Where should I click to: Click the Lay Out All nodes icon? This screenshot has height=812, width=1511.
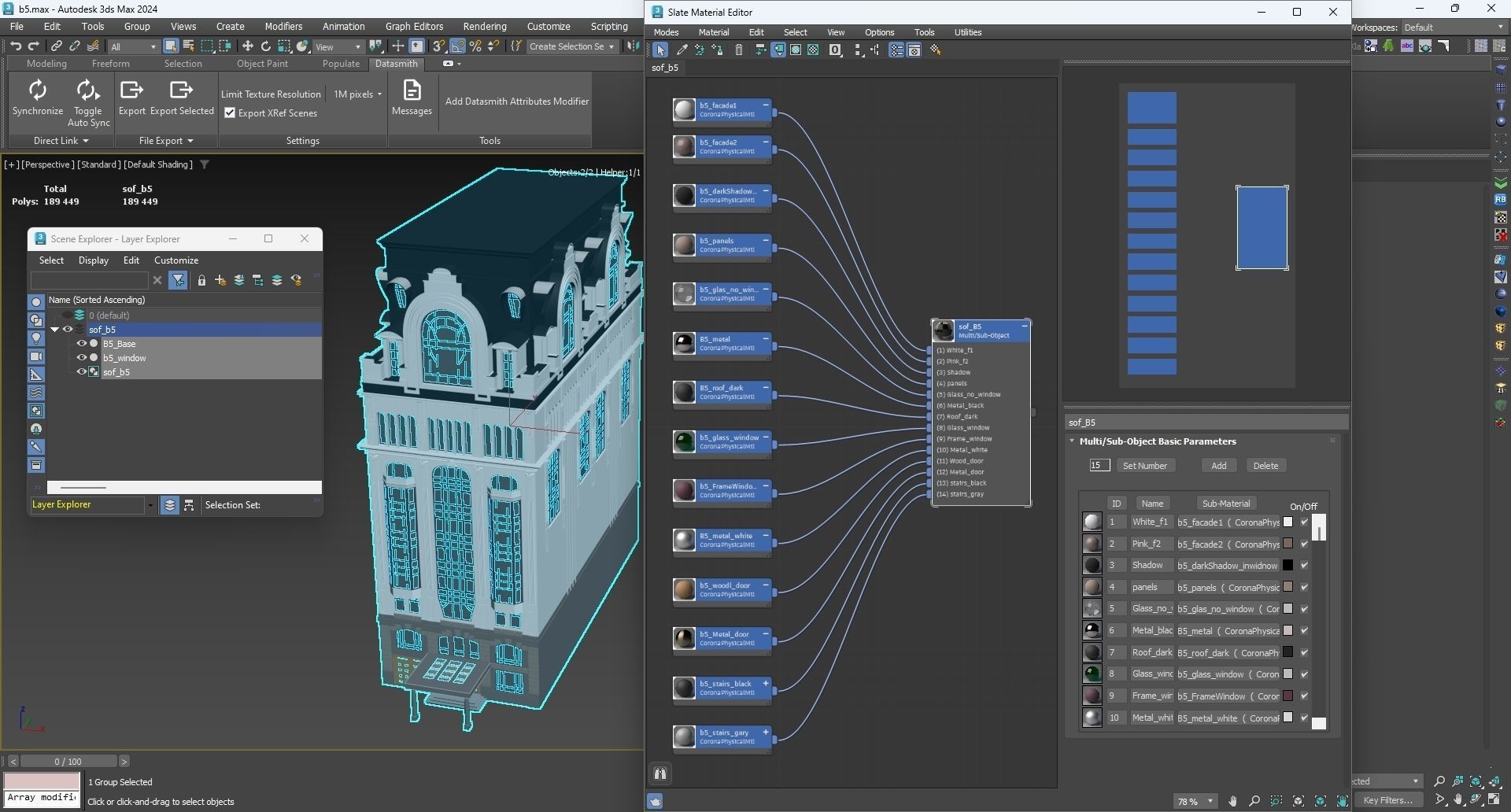(859, 50)
